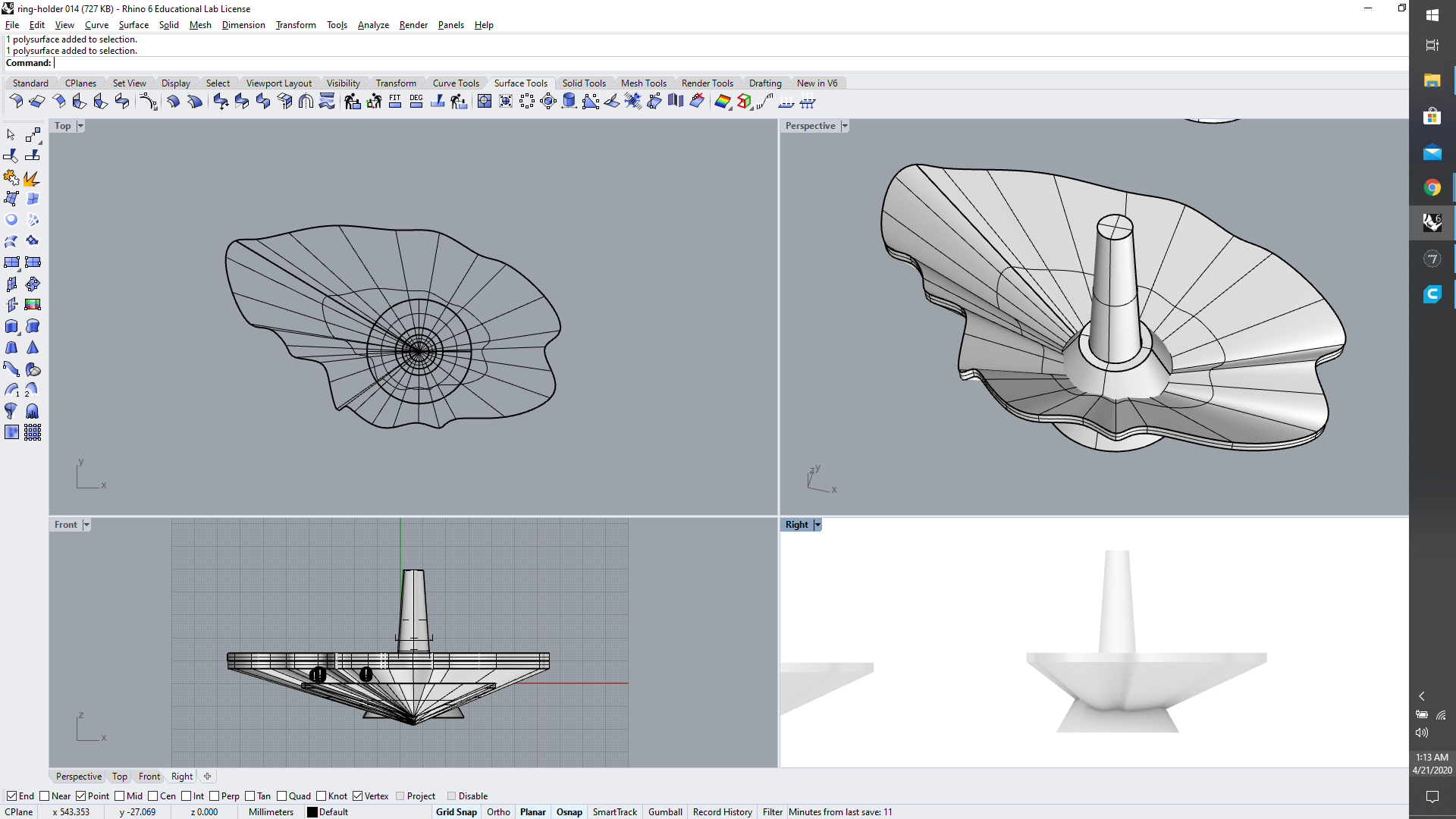Open the Chrome browser from the taskbar
This screenshot has height=819, width=1456.
click(1432, 187)
